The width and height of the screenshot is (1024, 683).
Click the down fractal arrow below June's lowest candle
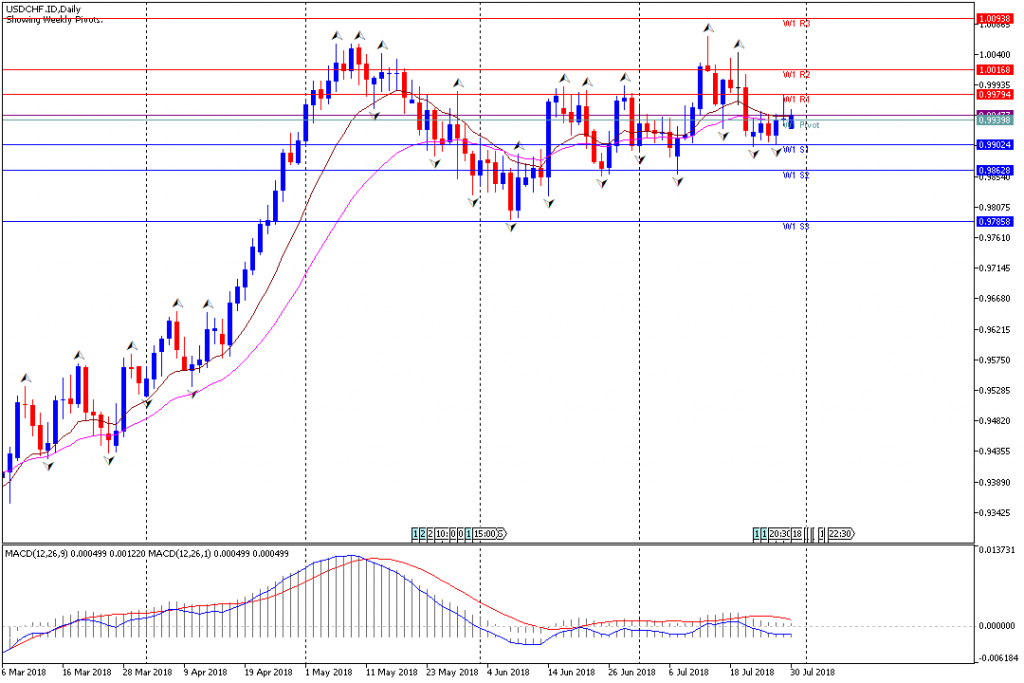point(511,227)
